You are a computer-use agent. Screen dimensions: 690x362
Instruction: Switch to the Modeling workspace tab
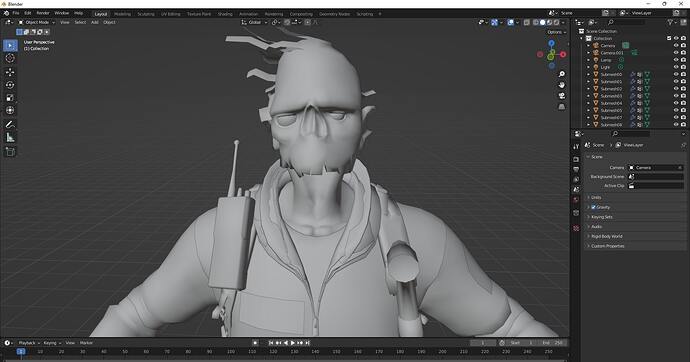122,14
